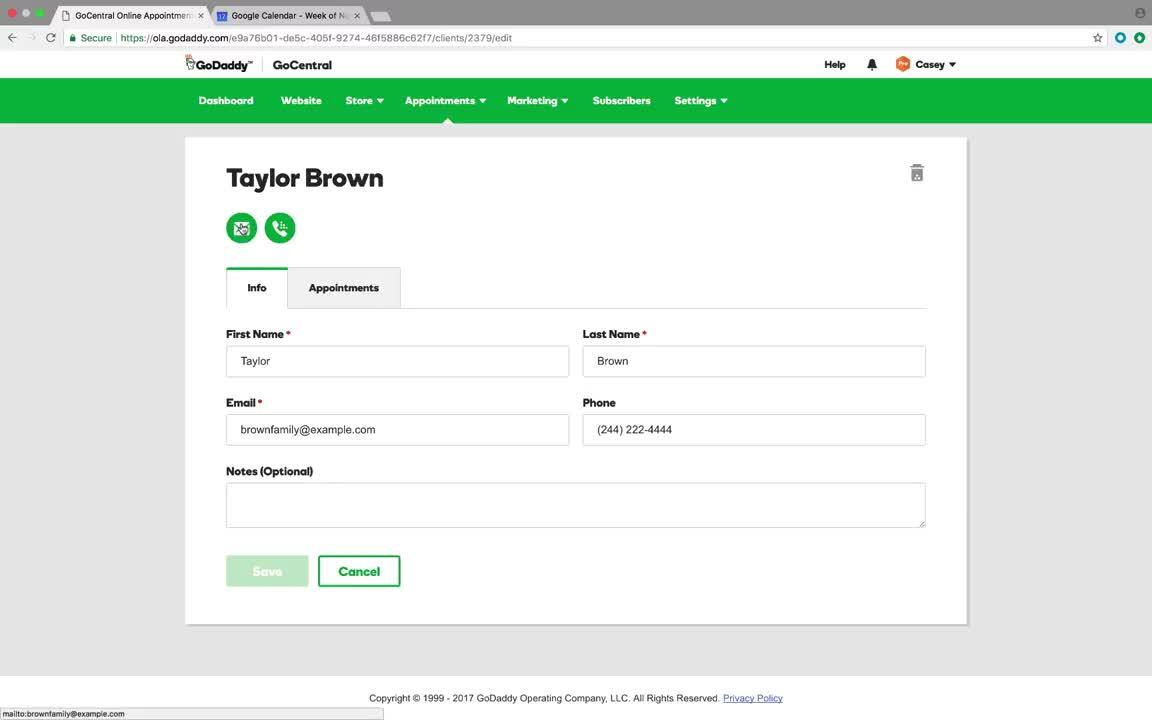This screenshot has width=1152, height=720.
Task: Close the GoCentral Online Appointments tab
Action: click(201, 15)
